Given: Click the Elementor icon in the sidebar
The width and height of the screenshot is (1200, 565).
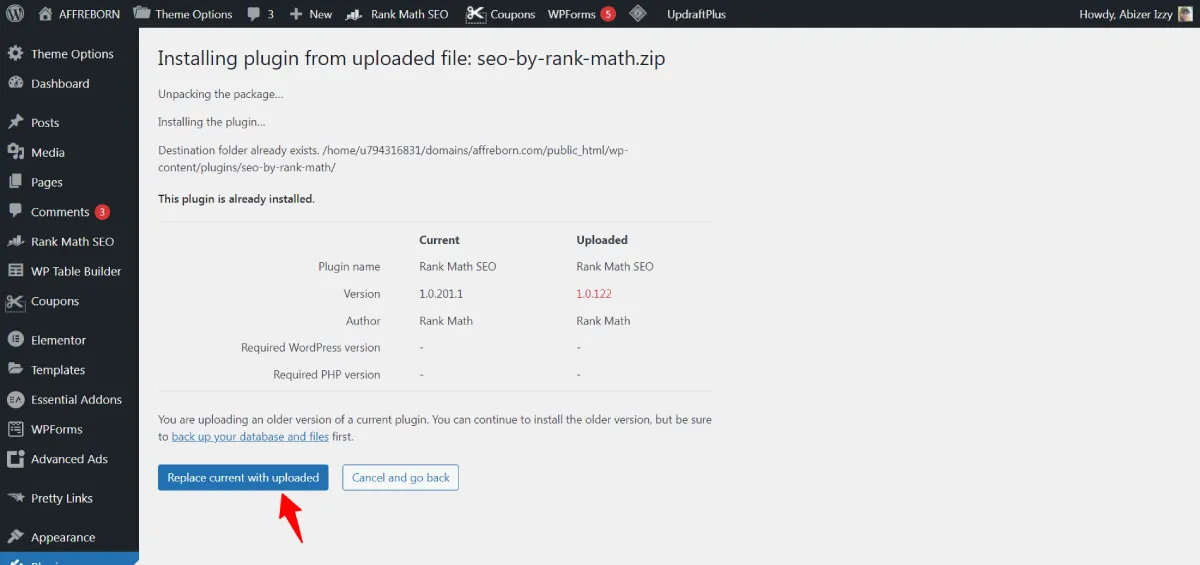Looking at the screenshot, I should (15, 340).
